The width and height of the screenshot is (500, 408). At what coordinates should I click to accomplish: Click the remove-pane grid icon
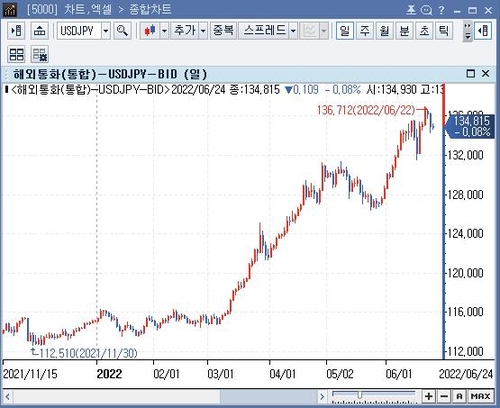[x=40, y=54]
